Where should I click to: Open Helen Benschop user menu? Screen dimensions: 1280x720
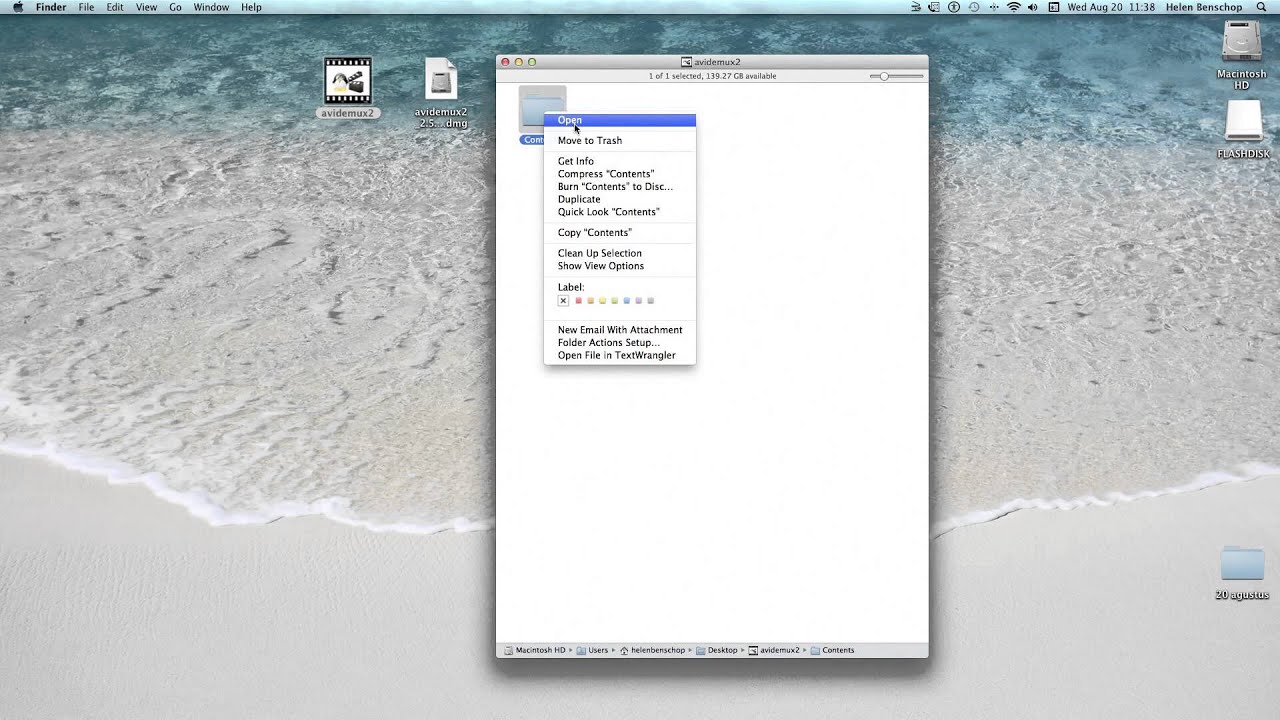[1204, 7]
